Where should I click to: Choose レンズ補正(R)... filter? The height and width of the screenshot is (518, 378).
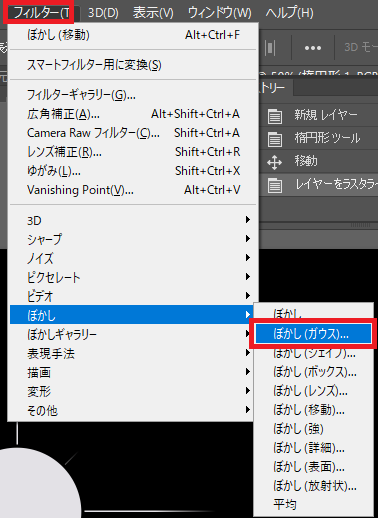click(133, 152)
